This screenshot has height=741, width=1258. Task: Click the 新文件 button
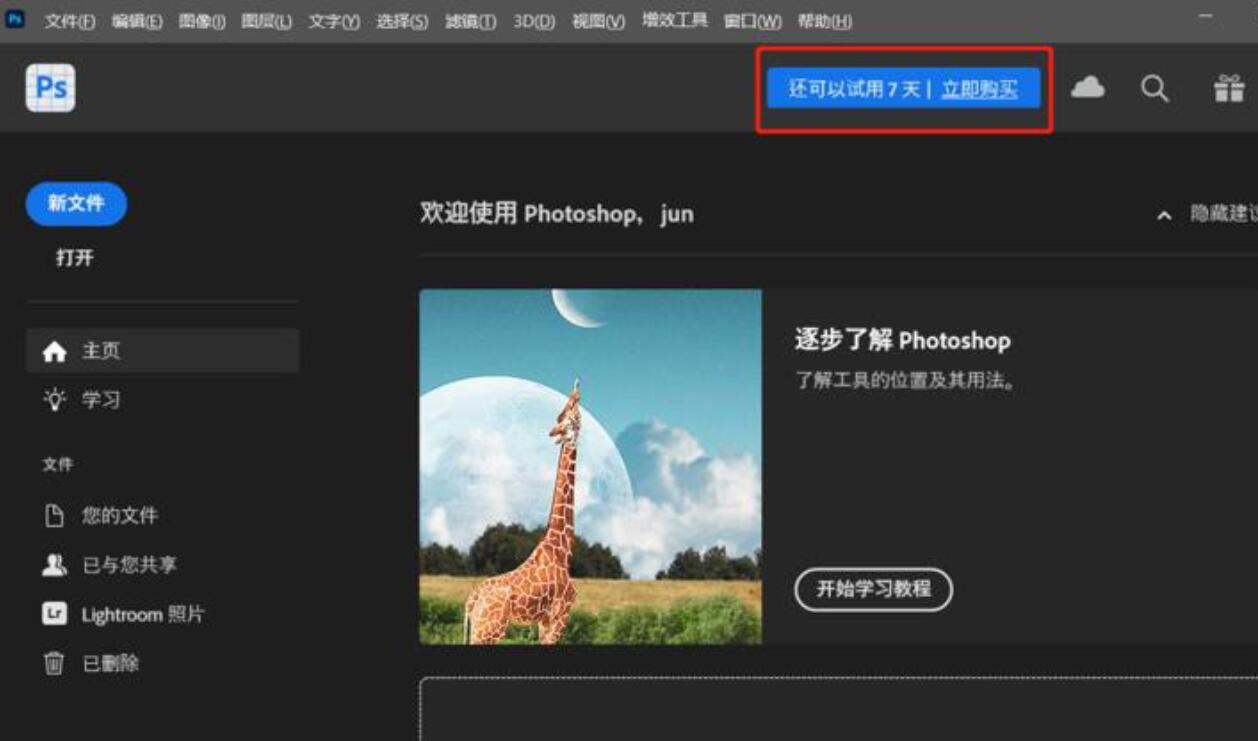(76, 203)
